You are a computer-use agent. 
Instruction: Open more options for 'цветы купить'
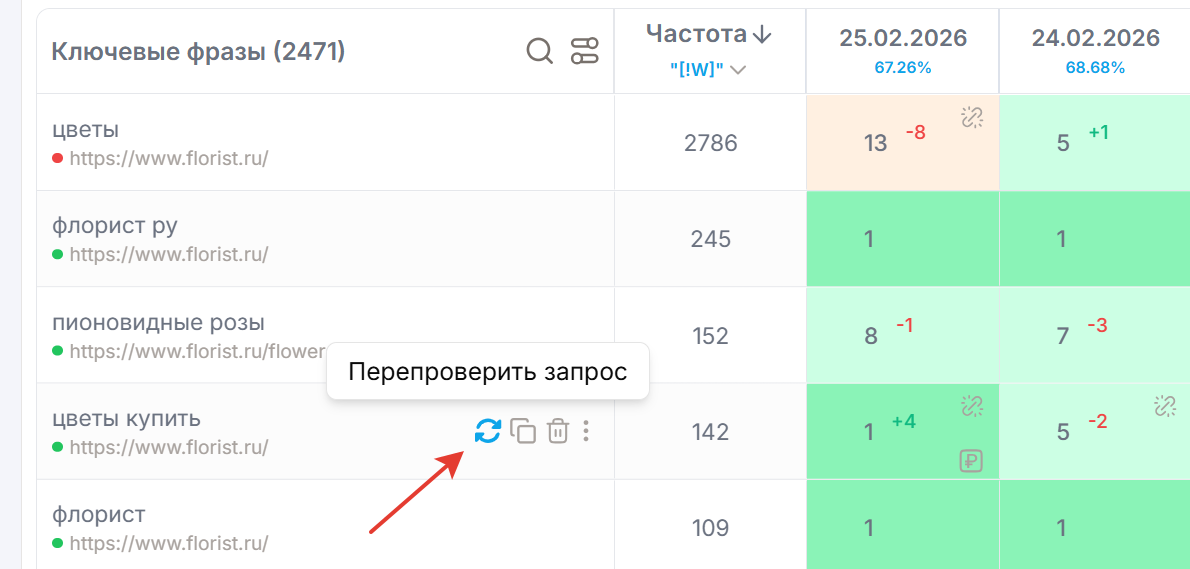click(586, 431)
